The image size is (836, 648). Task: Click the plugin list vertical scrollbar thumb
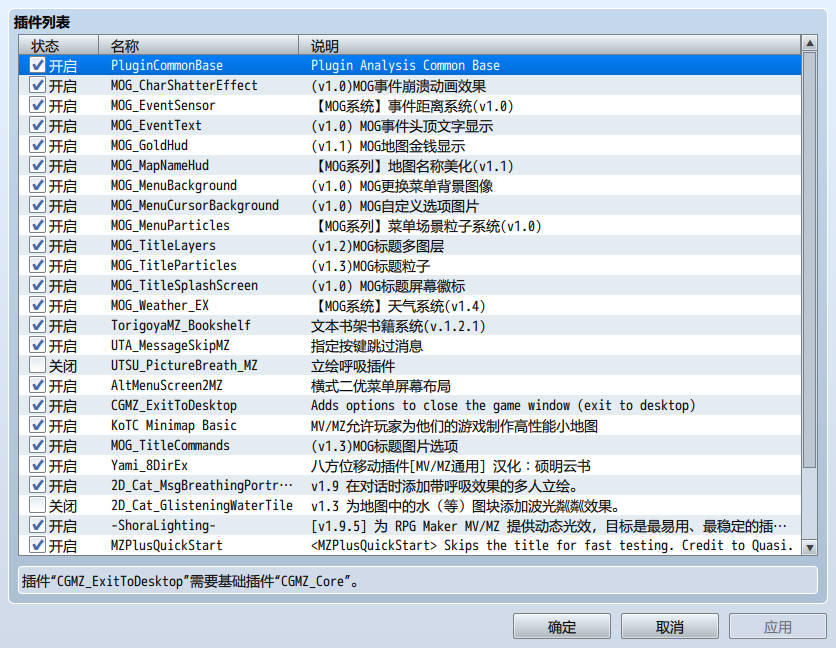click(x=809, y=260)
